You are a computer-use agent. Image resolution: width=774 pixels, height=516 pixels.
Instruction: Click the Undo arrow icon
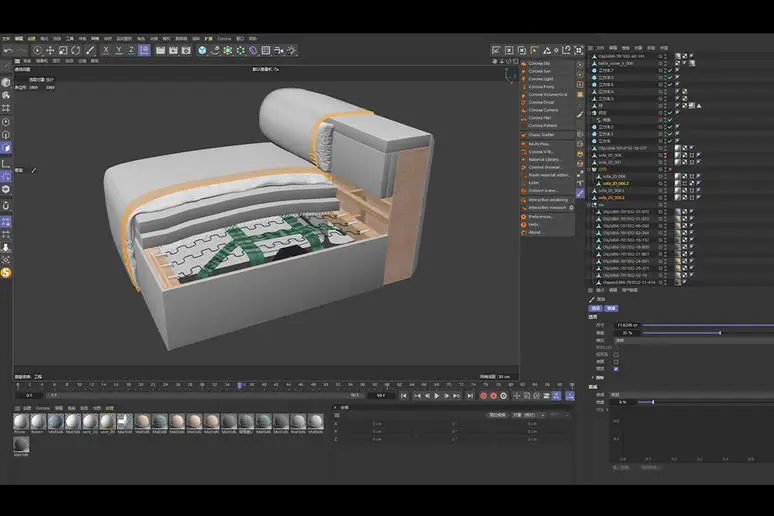point(8,50)
